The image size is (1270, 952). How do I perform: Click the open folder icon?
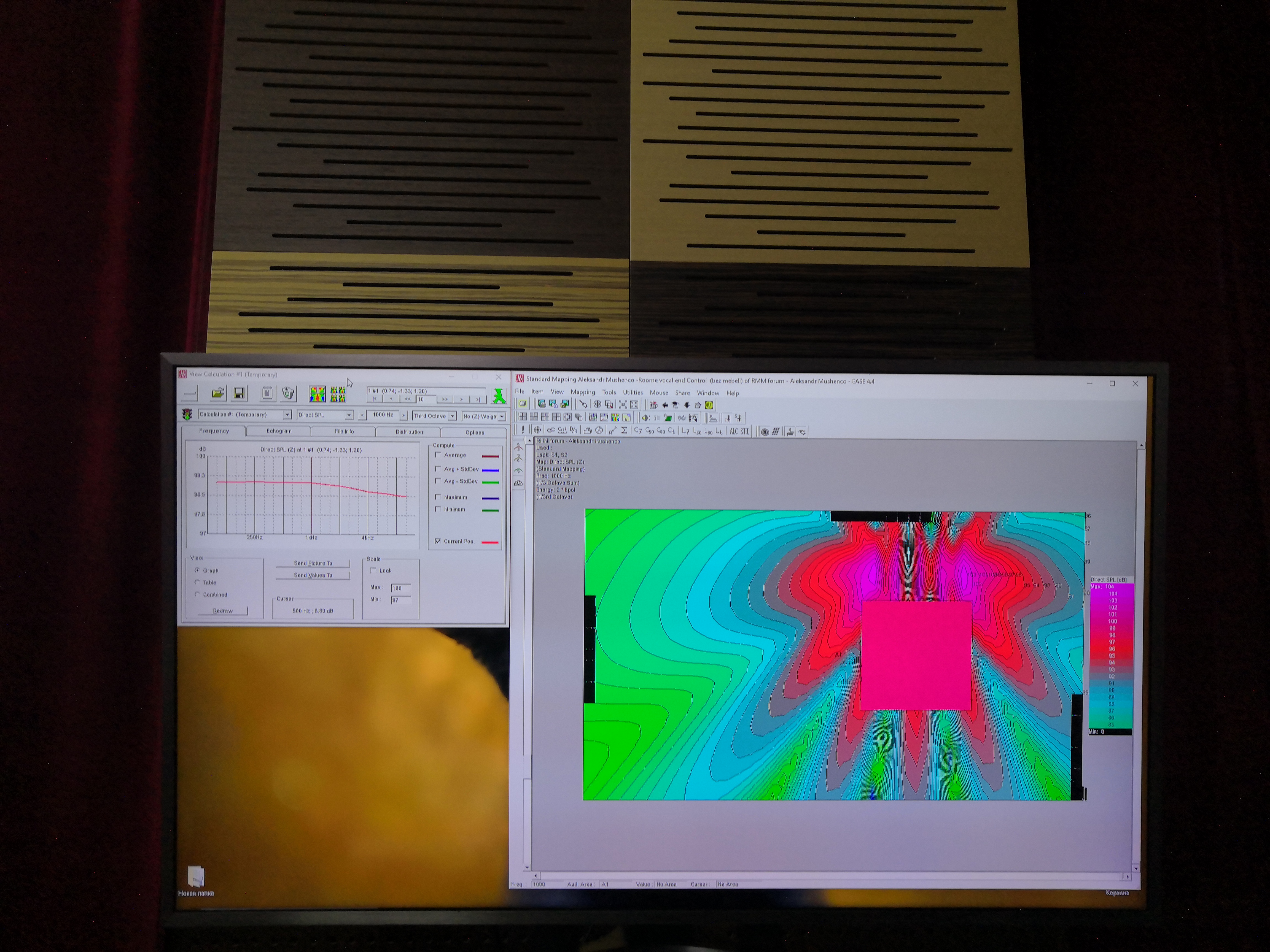218,393
